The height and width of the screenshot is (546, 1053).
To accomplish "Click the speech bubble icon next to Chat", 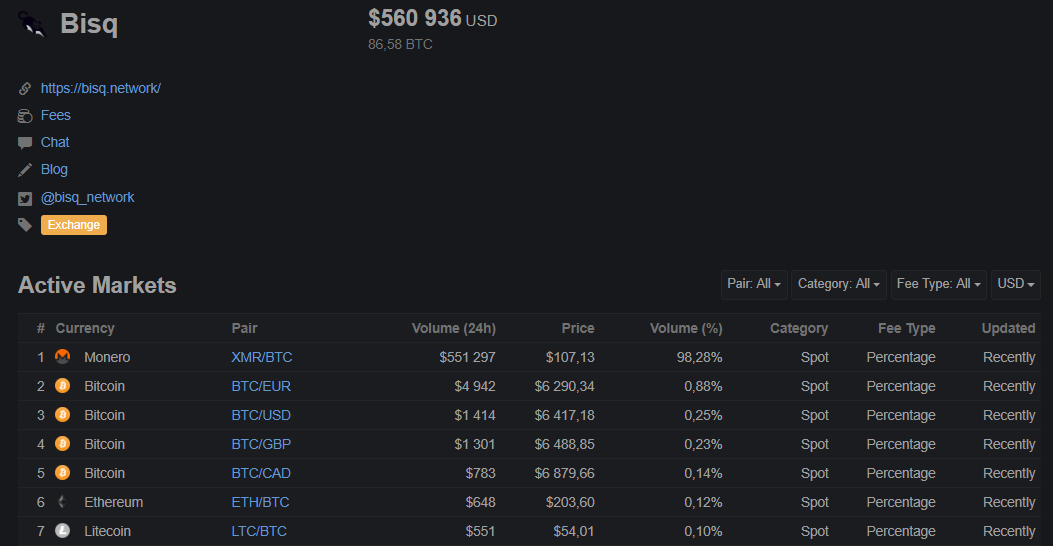I will (x=25, y=143).
